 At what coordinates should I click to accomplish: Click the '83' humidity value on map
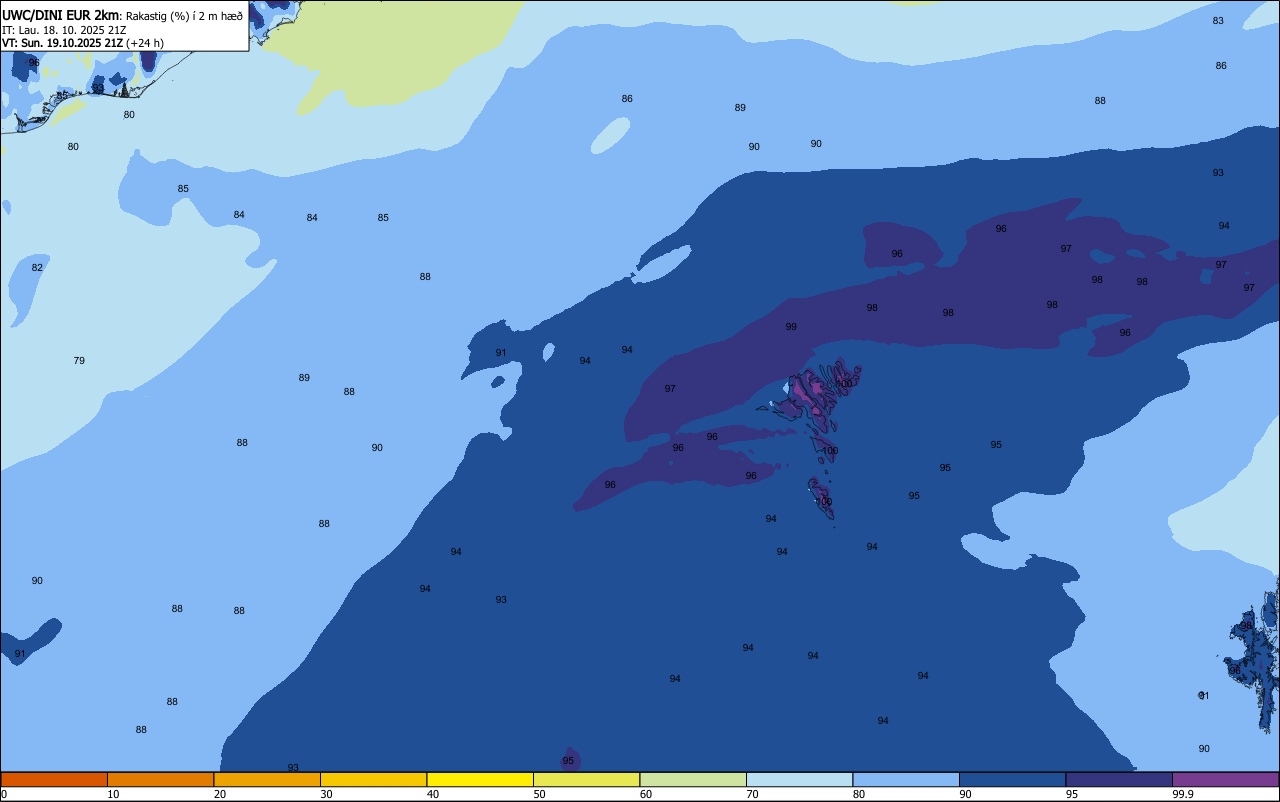pos(1218,20)
